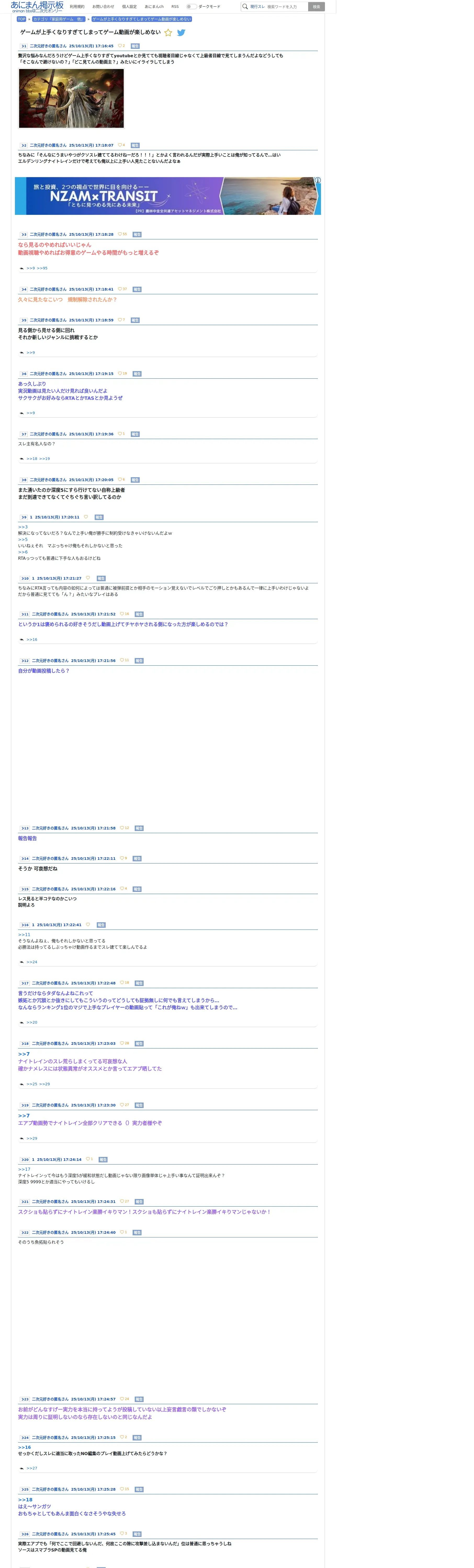Click the post number 12 anchor
This screenshot has width=474, height=1568.
(x=24, y=660)
